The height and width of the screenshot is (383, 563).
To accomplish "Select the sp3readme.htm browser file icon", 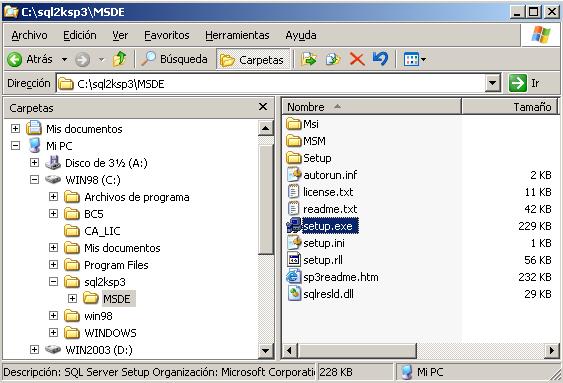I will (x=293, y=277).
